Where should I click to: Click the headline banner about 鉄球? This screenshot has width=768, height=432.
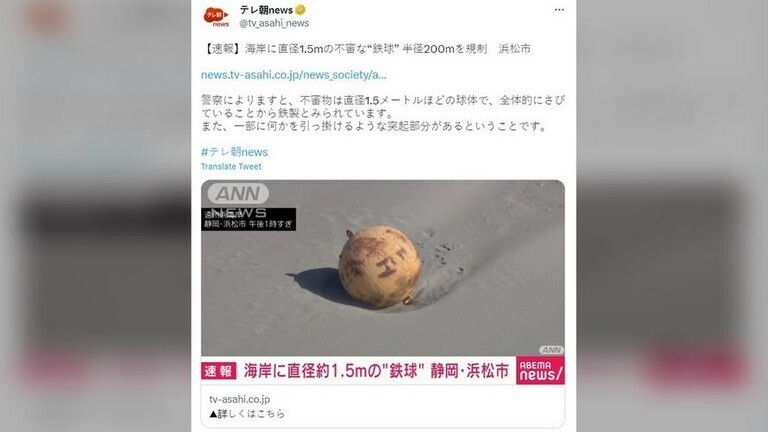376,371
